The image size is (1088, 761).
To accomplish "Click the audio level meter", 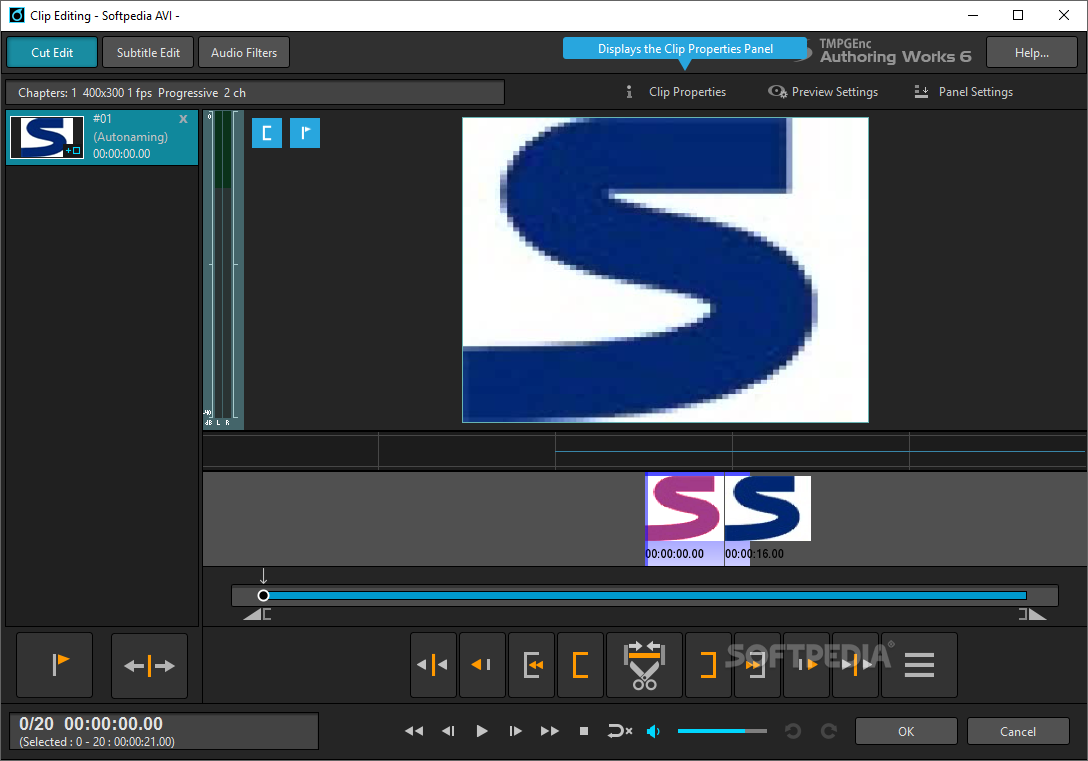I will [223, 269].
